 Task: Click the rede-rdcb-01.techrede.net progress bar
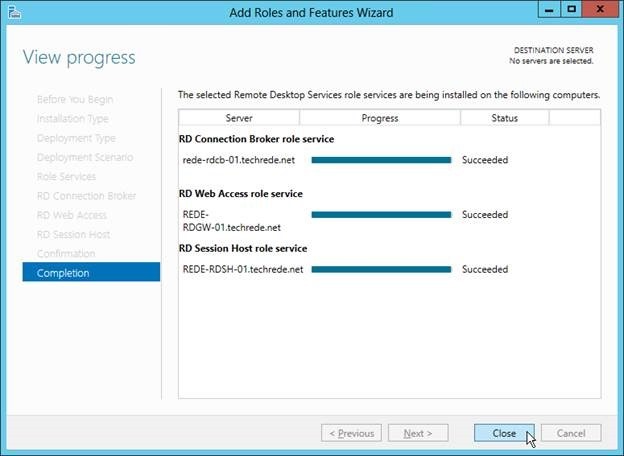[x=381, y=160]
